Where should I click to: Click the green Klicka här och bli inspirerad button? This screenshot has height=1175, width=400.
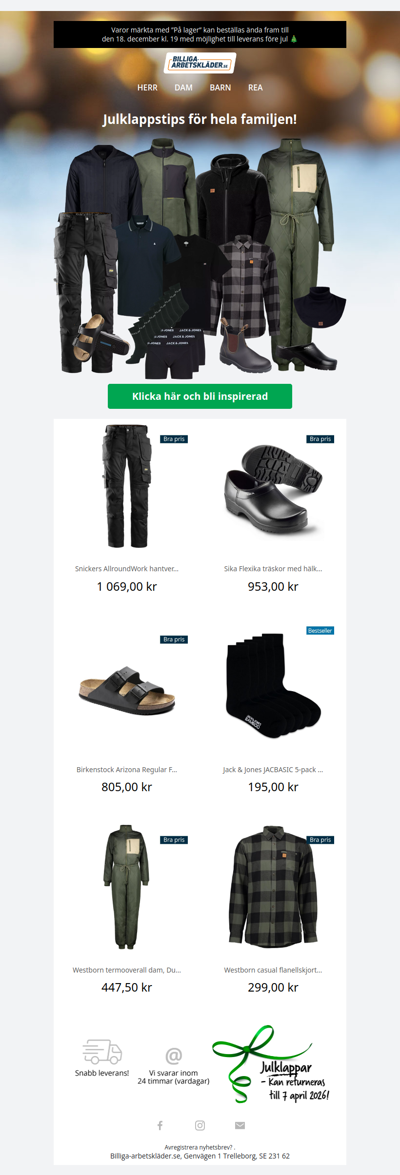200,396
